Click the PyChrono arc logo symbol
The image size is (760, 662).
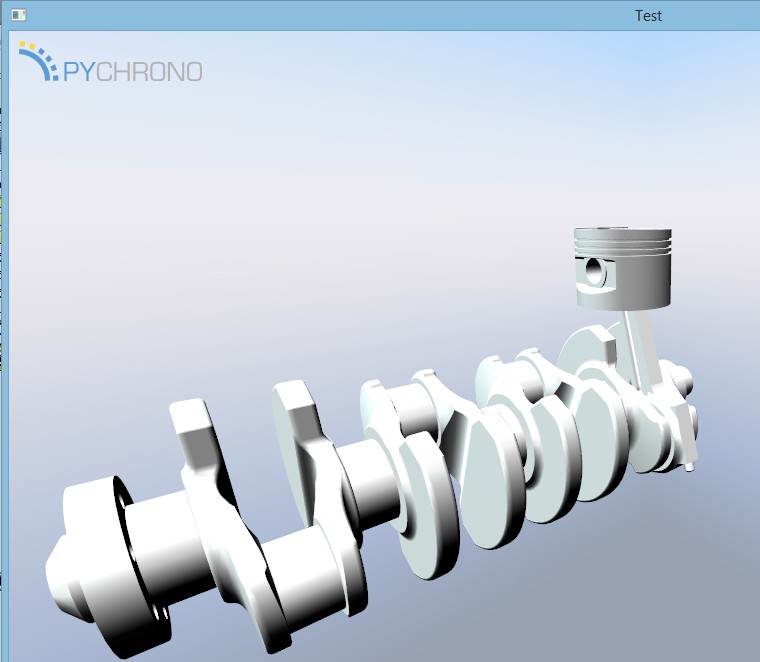click(x=38, y=61)
